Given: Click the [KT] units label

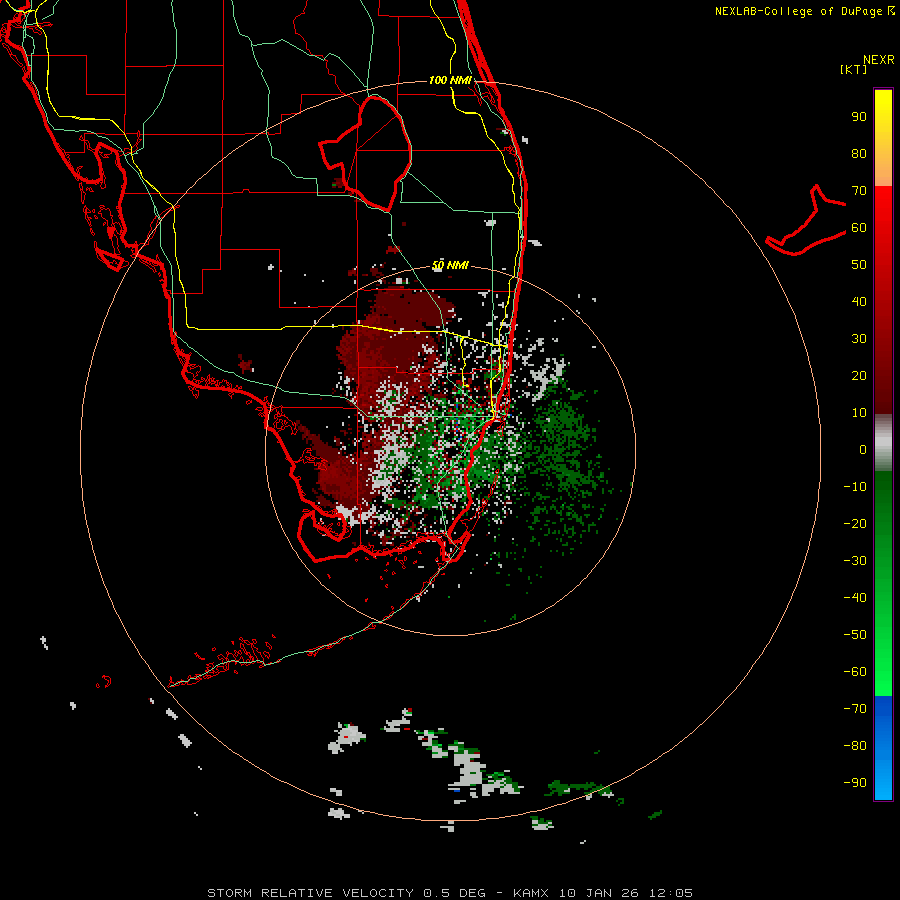Looking at the screenshot, I should point(854,69).
